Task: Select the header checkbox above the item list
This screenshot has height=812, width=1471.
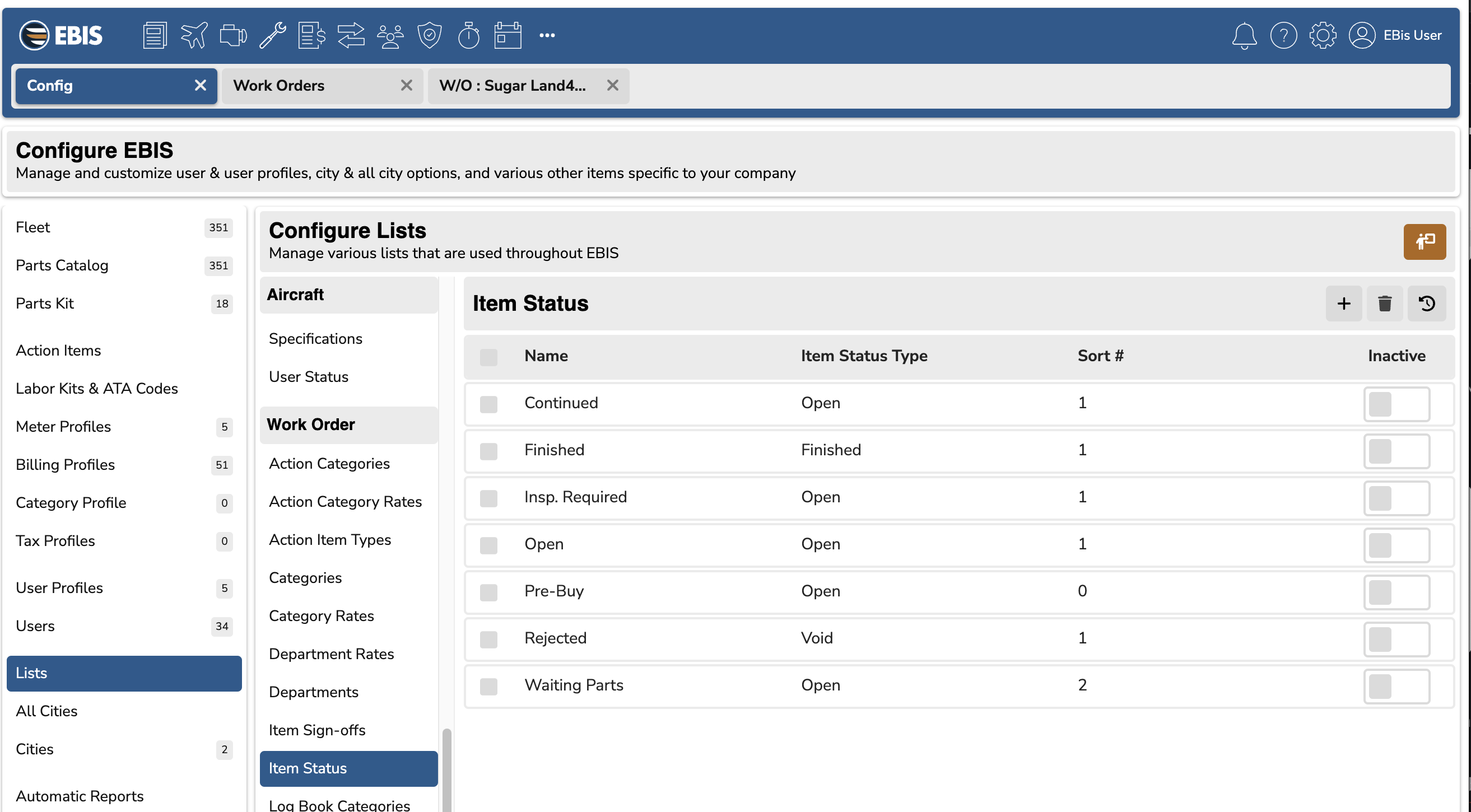Action: [x=489, y=356]
